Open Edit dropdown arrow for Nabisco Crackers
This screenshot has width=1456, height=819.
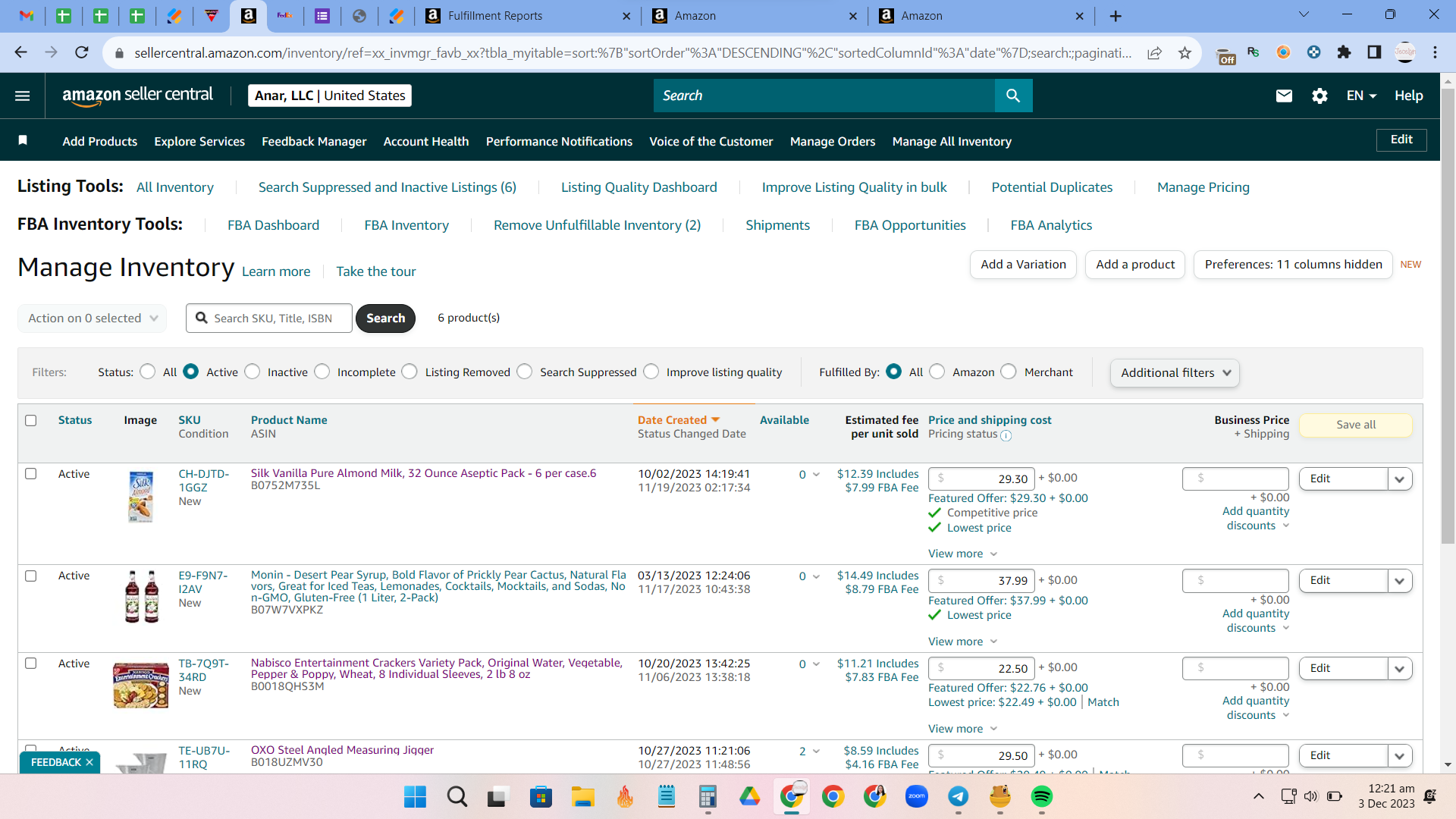(1400, 668)
